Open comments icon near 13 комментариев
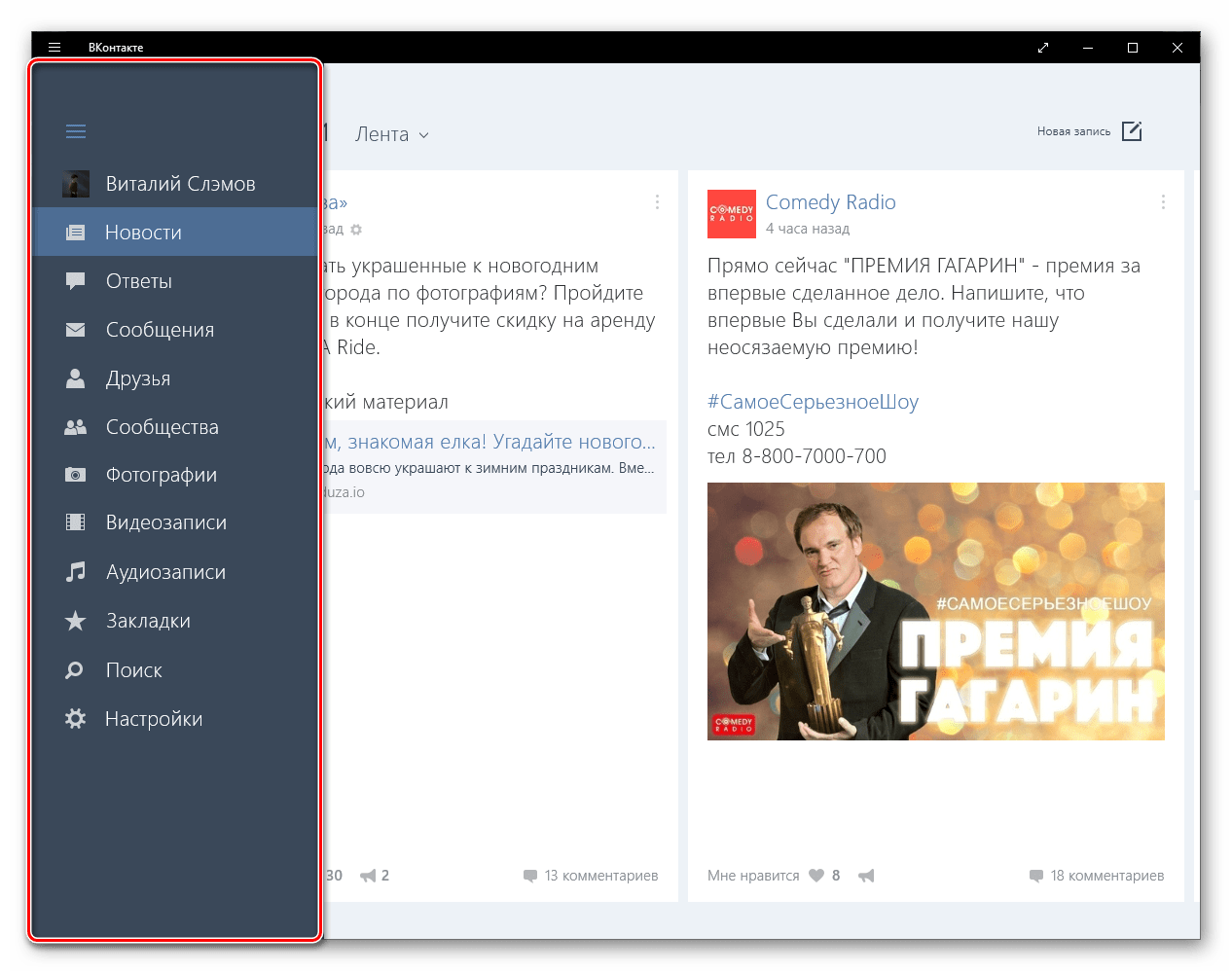The image size is (1232, 971). (530, 876)
